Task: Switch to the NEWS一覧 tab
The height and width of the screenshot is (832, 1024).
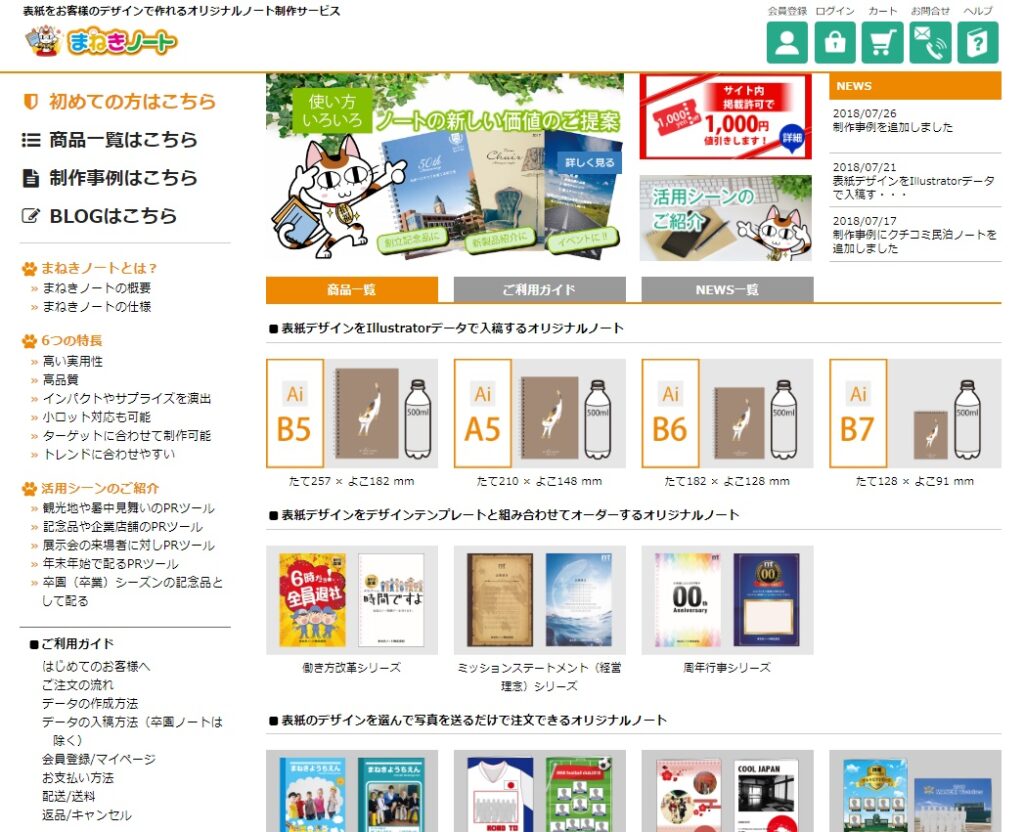Action: [x=728, y=289]
